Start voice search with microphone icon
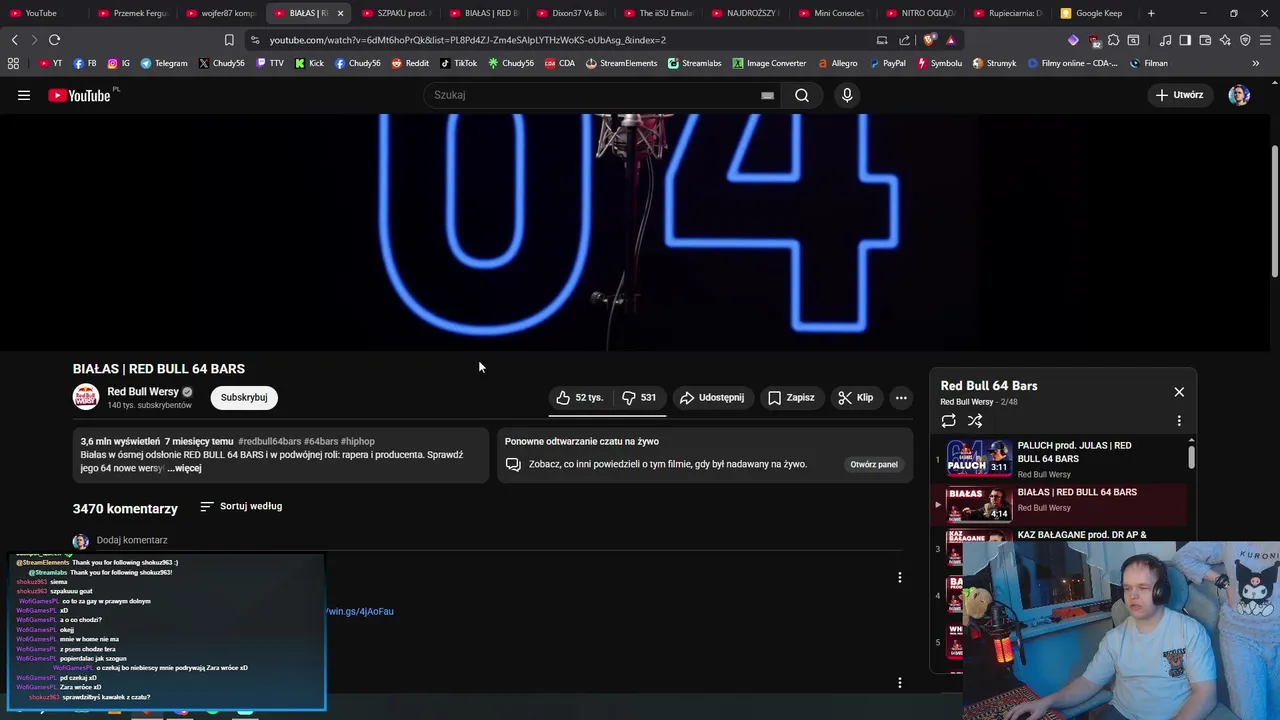The image size is (1280, 720). click(x=847, y=95)
